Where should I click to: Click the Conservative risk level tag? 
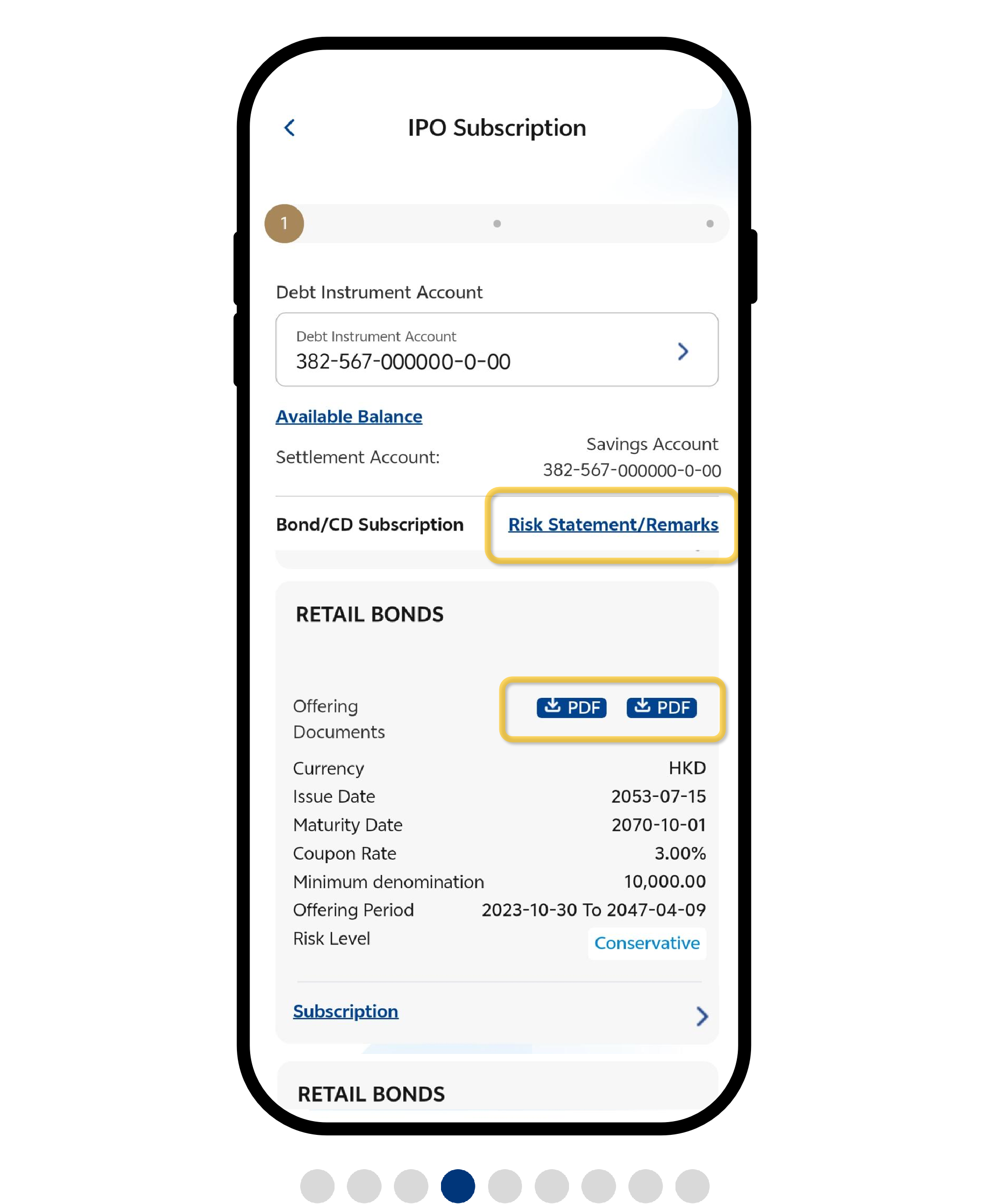coord(647,943)
